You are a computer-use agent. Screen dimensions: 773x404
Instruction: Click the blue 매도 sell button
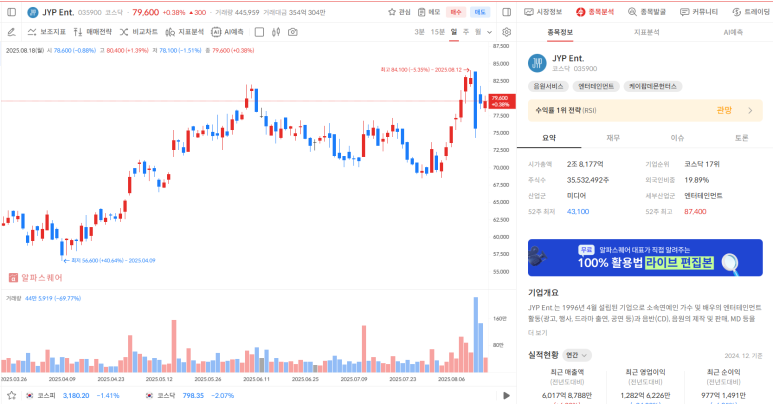coord(480,12)
